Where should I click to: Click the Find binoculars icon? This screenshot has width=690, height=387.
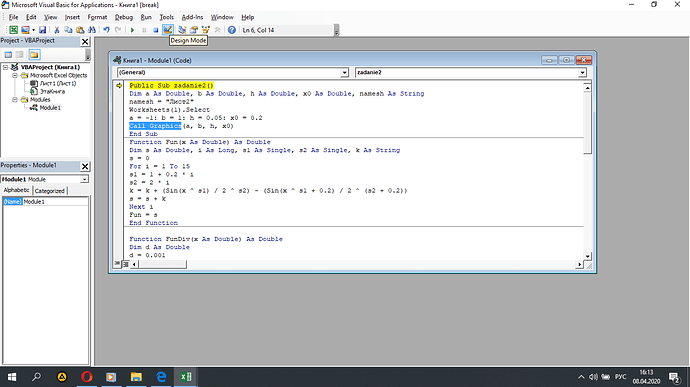(92, 30)
